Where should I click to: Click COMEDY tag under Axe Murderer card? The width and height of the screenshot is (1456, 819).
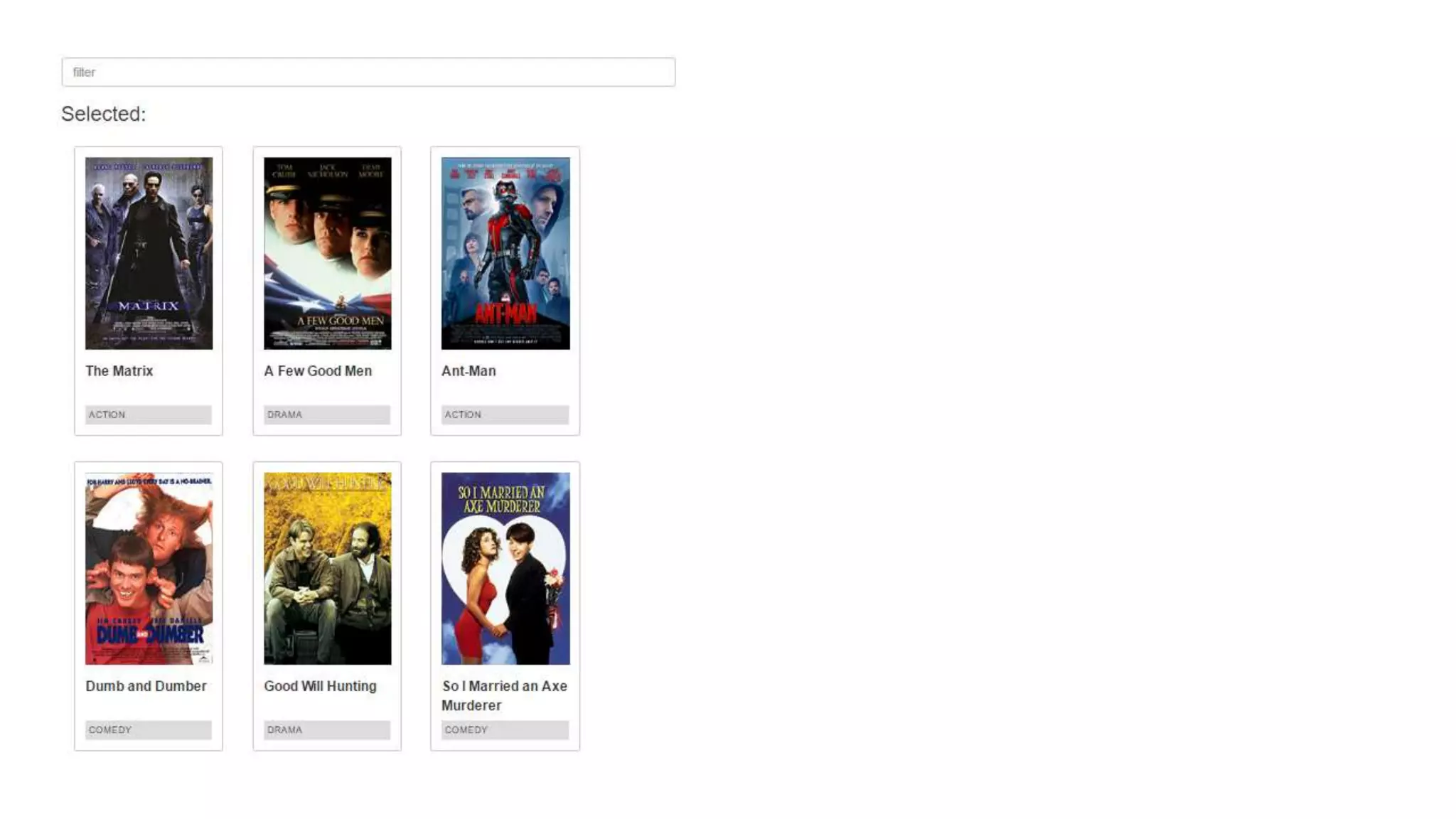click(505, 730)
